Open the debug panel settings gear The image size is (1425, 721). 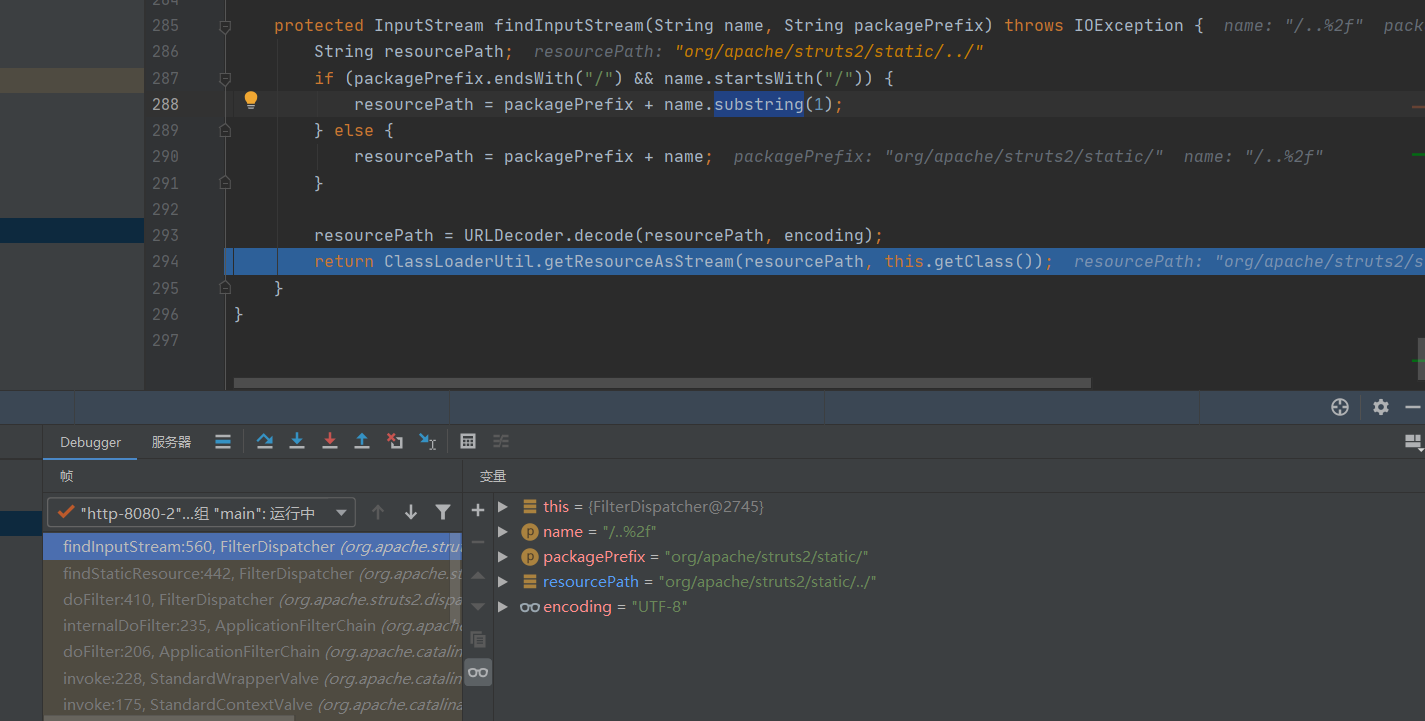point(1381,407)
